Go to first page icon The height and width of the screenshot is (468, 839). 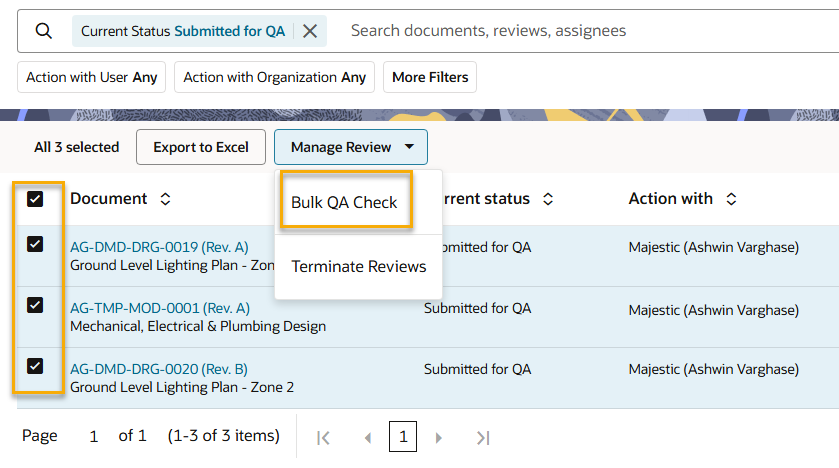point(323,437)
